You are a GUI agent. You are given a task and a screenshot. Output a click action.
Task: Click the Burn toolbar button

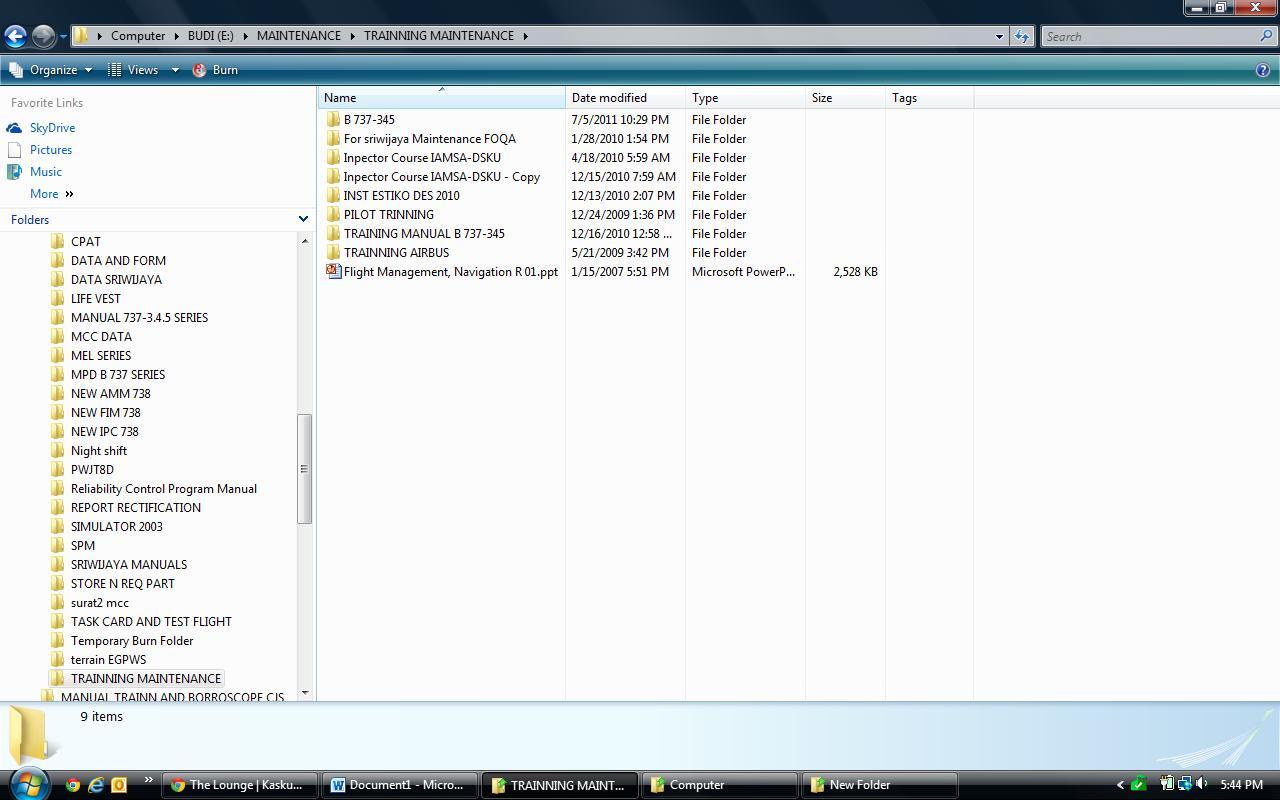click(x=215, y=70)
